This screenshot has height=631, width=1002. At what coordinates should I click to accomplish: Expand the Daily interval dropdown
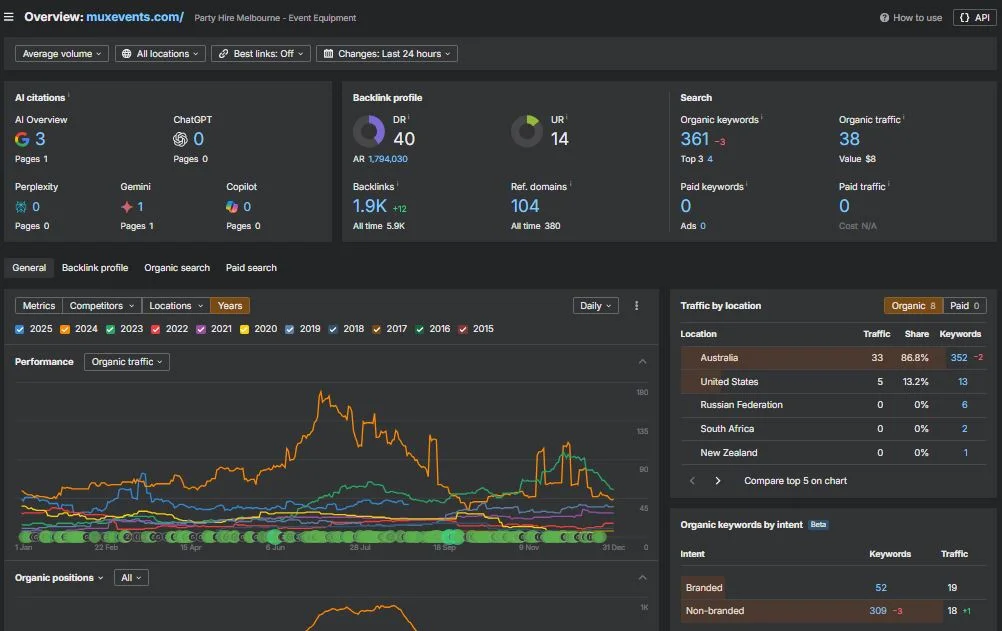[596, 306]
